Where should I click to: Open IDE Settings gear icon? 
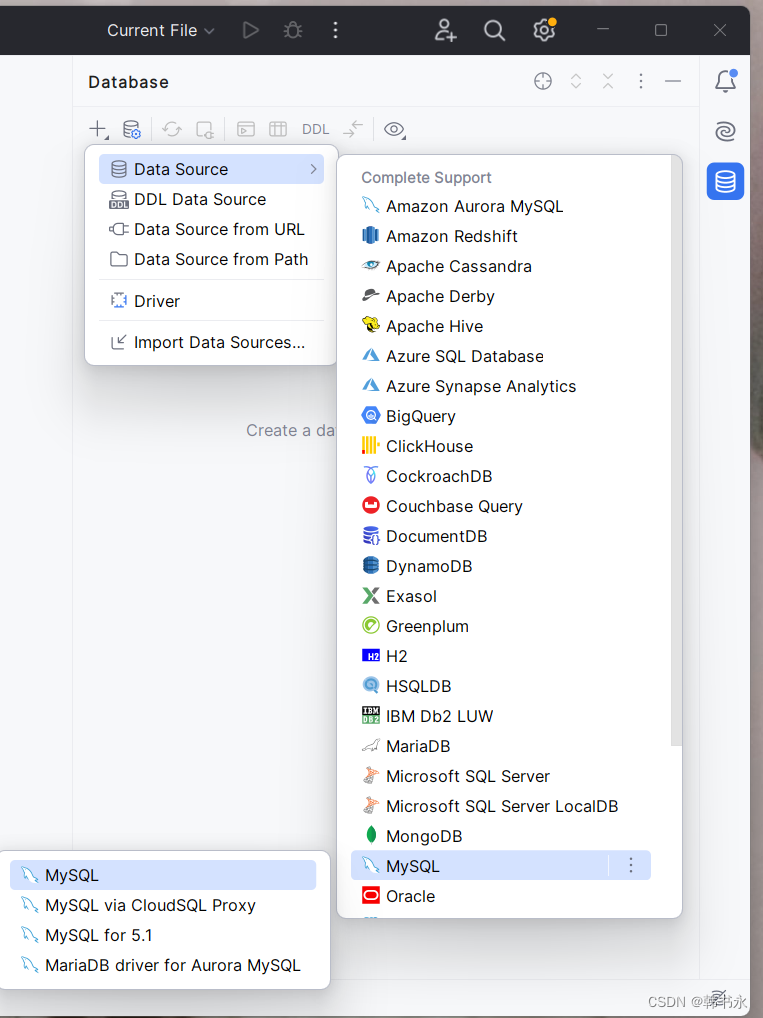[544, 30]
